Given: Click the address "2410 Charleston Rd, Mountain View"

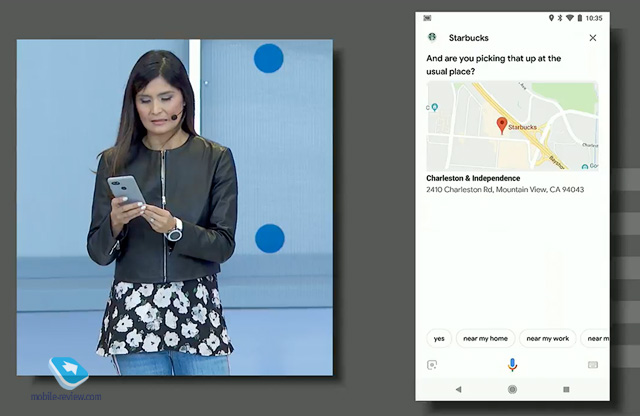Looking at the screenshot, I should pyautogui.click(x=505, y=189).
